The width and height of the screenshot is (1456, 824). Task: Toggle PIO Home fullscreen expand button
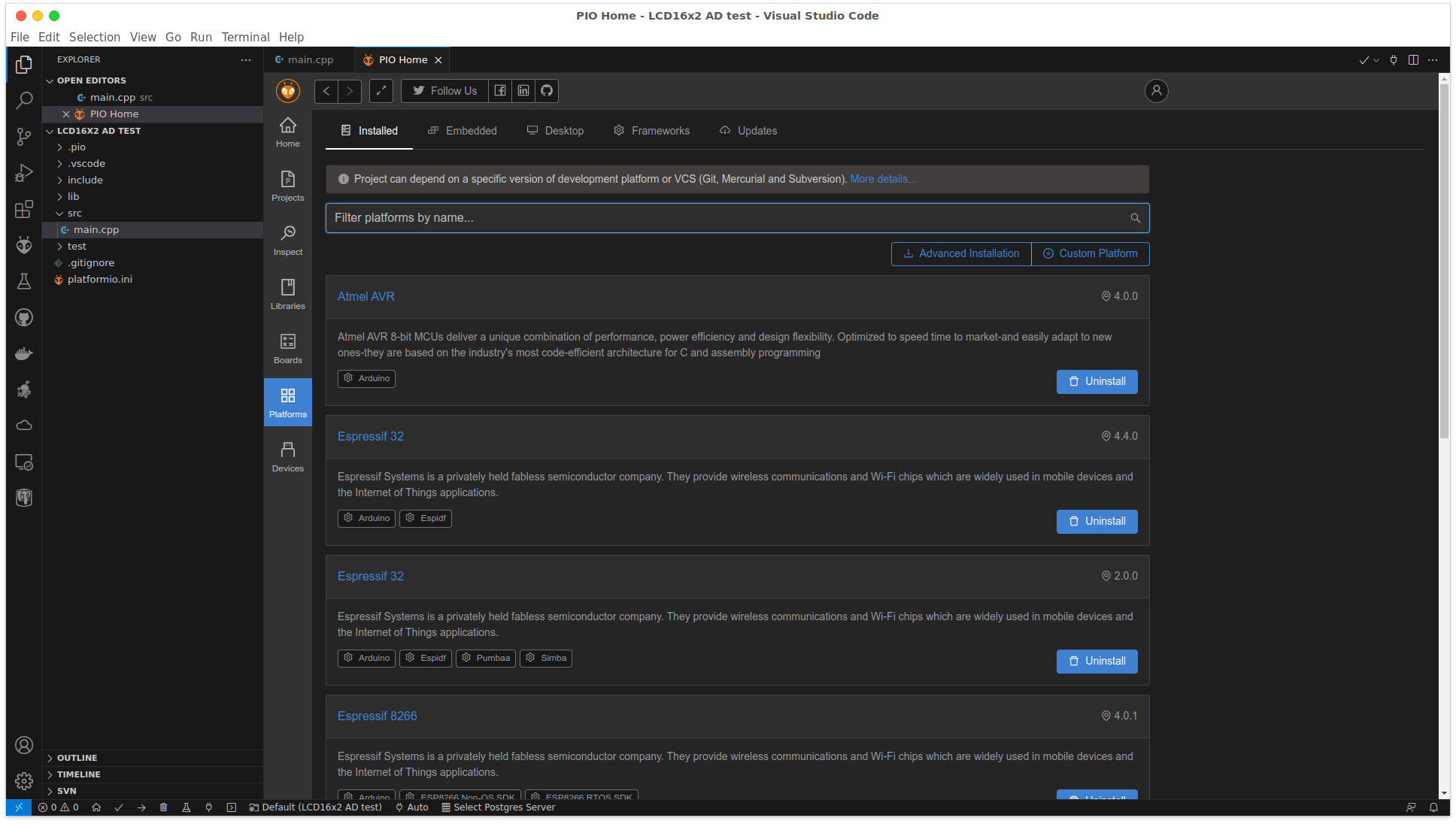[x=381, y=91]
